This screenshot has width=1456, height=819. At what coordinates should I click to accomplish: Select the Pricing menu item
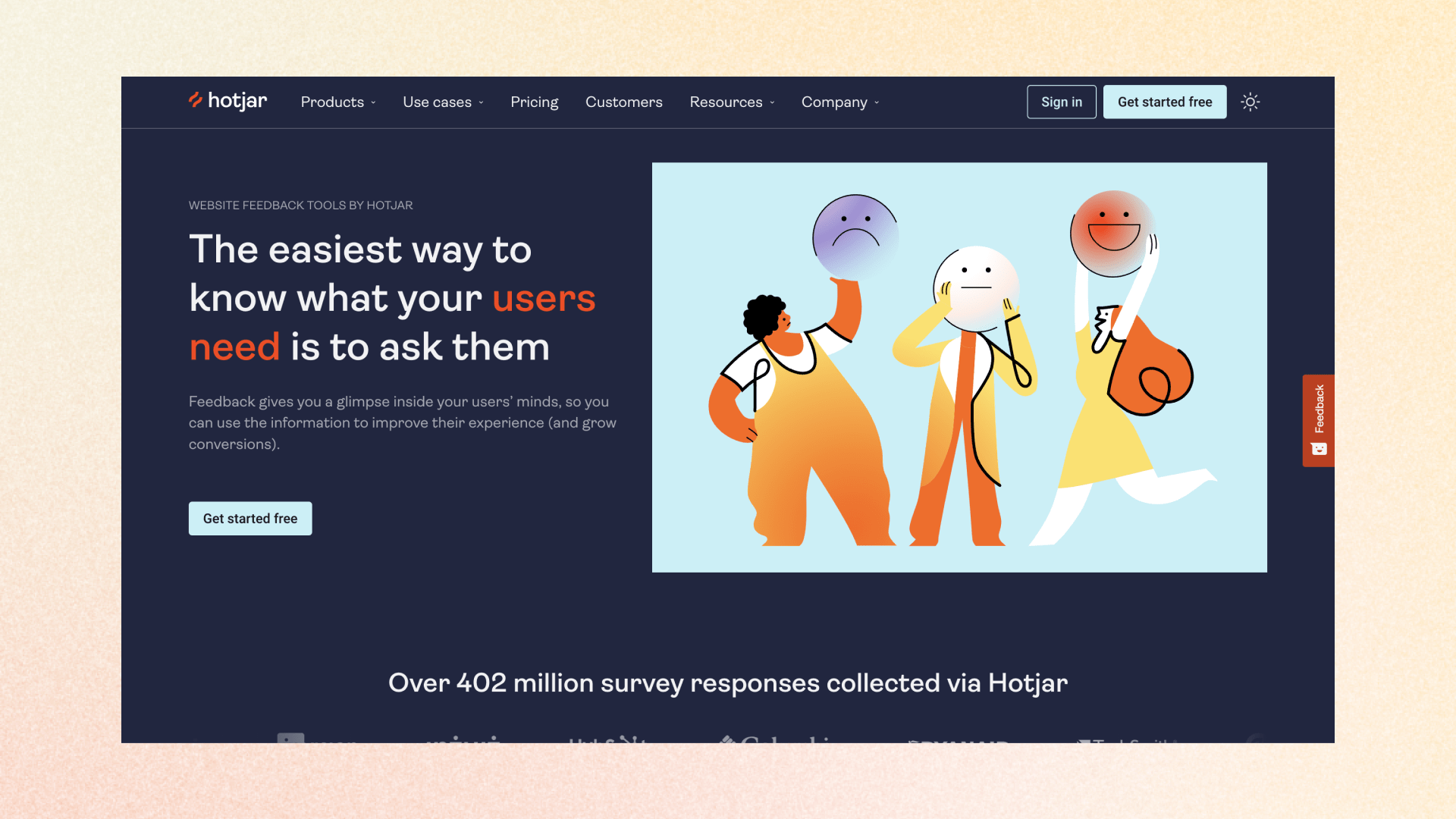tap(534, 102)
